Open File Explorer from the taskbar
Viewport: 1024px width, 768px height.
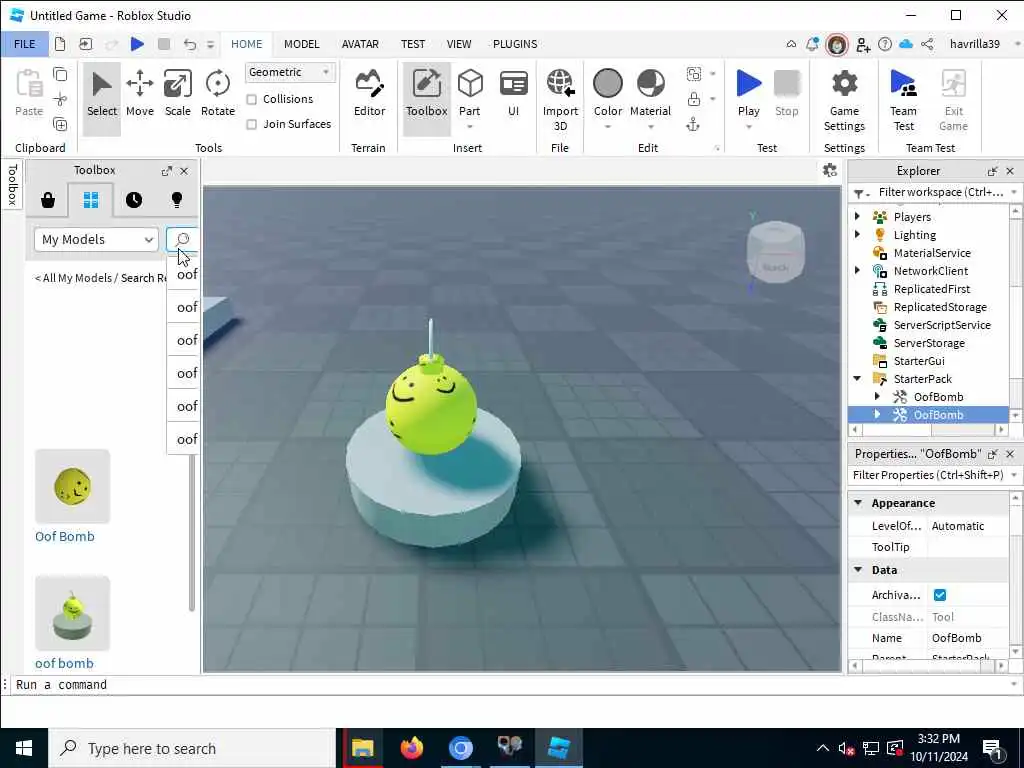(x=362, y=748)
